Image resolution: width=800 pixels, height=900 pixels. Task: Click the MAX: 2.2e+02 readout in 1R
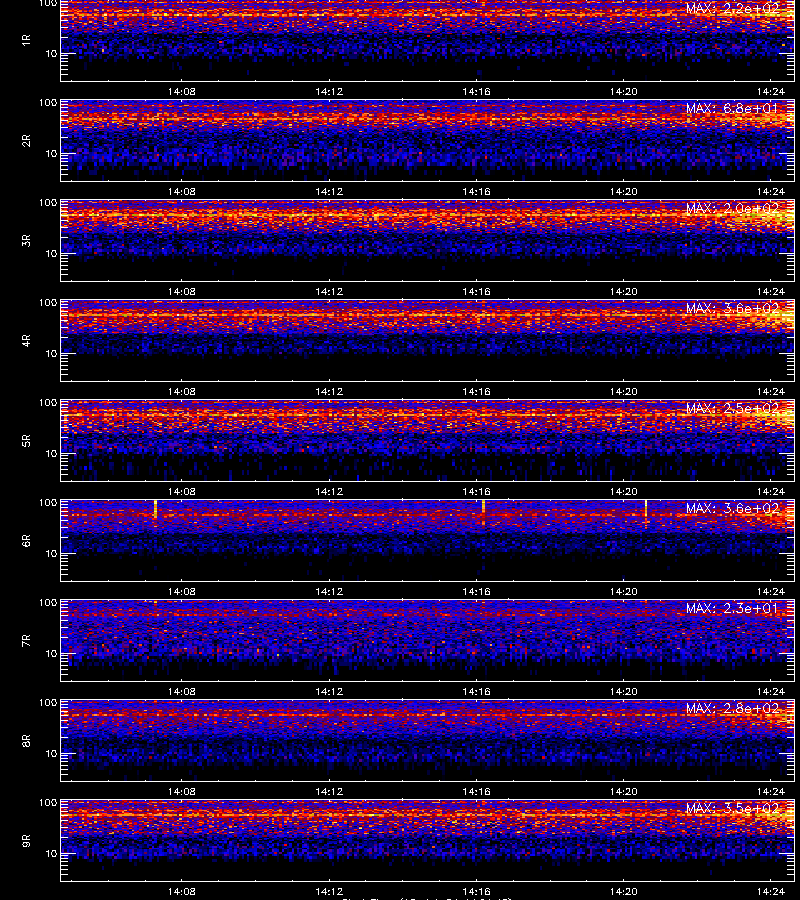(732, 9)
